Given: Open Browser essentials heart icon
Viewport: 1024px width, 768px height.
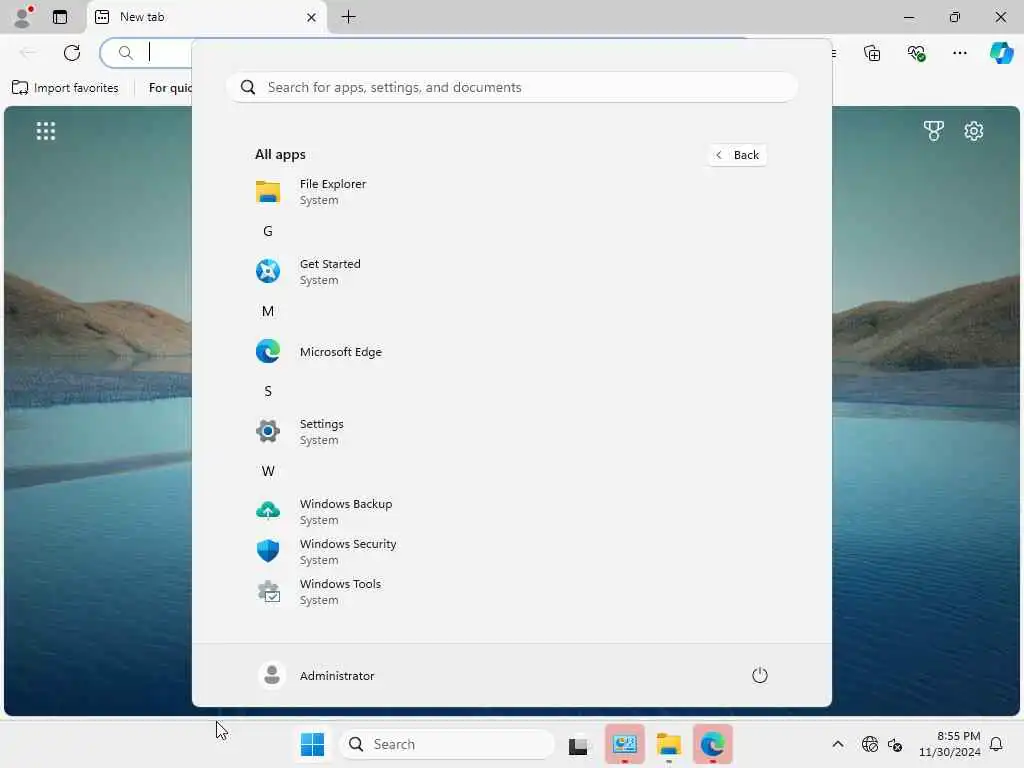Looking at the screenshot, I should coord(916,53).
